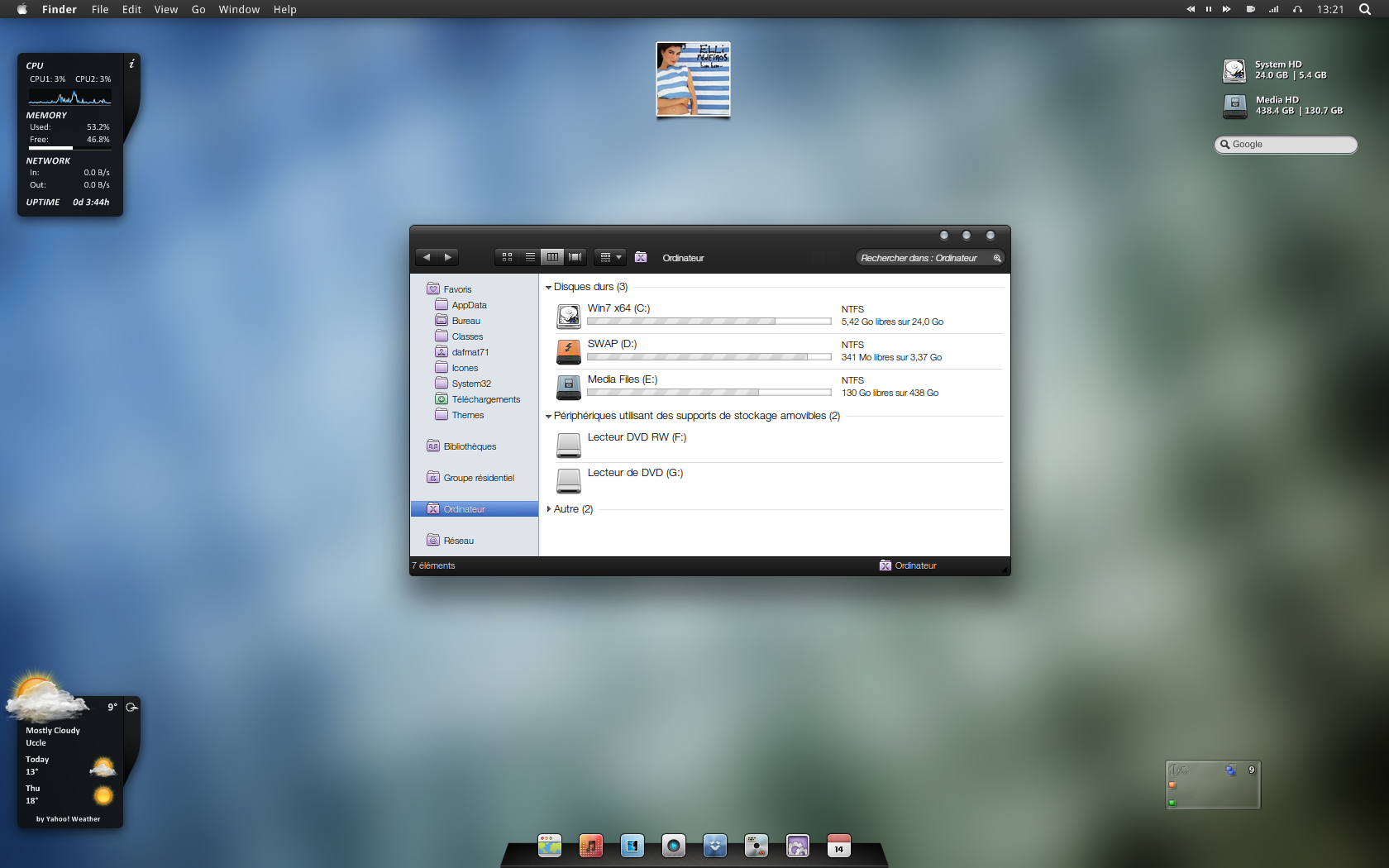Select Ordinateur in the sidebar
The width and height of the screenshot is (1389, 868).
[x=475, y=509]
